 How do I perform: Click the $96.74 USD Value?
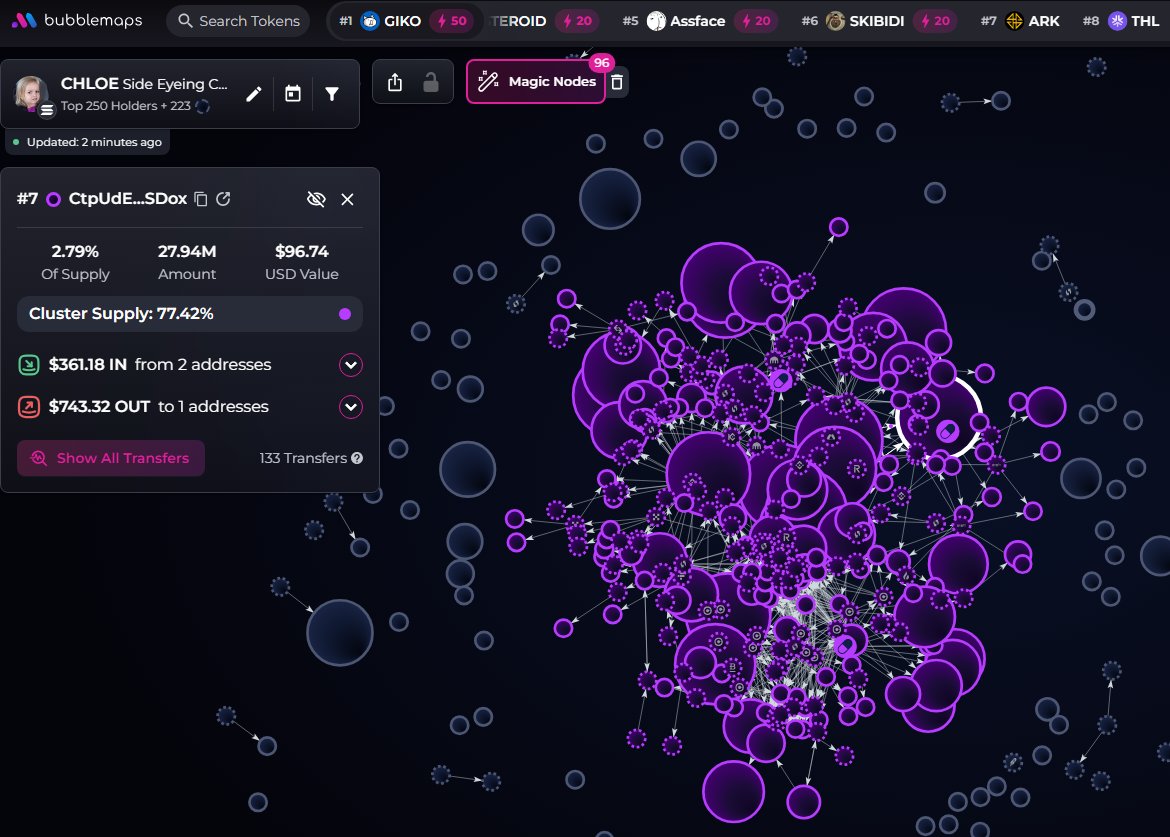pyautogui.click(x=301, y=251)
